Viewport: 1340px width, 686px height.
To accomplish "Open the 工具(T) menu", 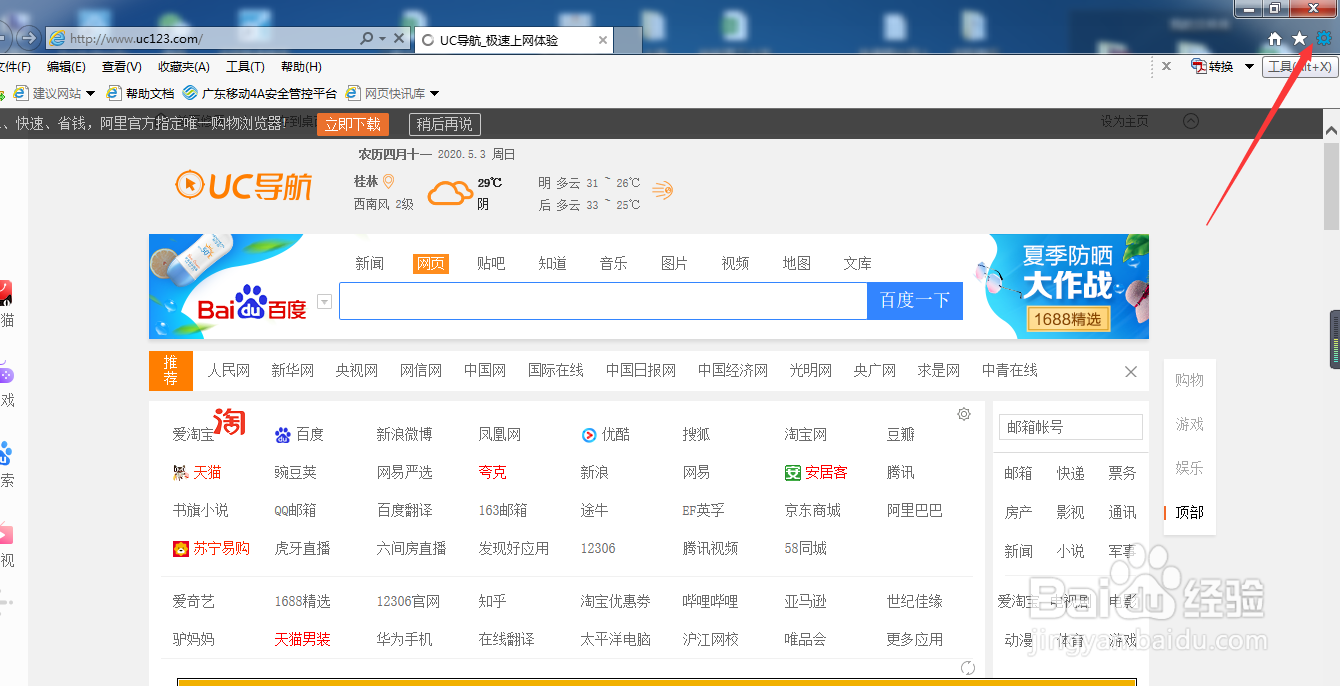I will 245,67.
